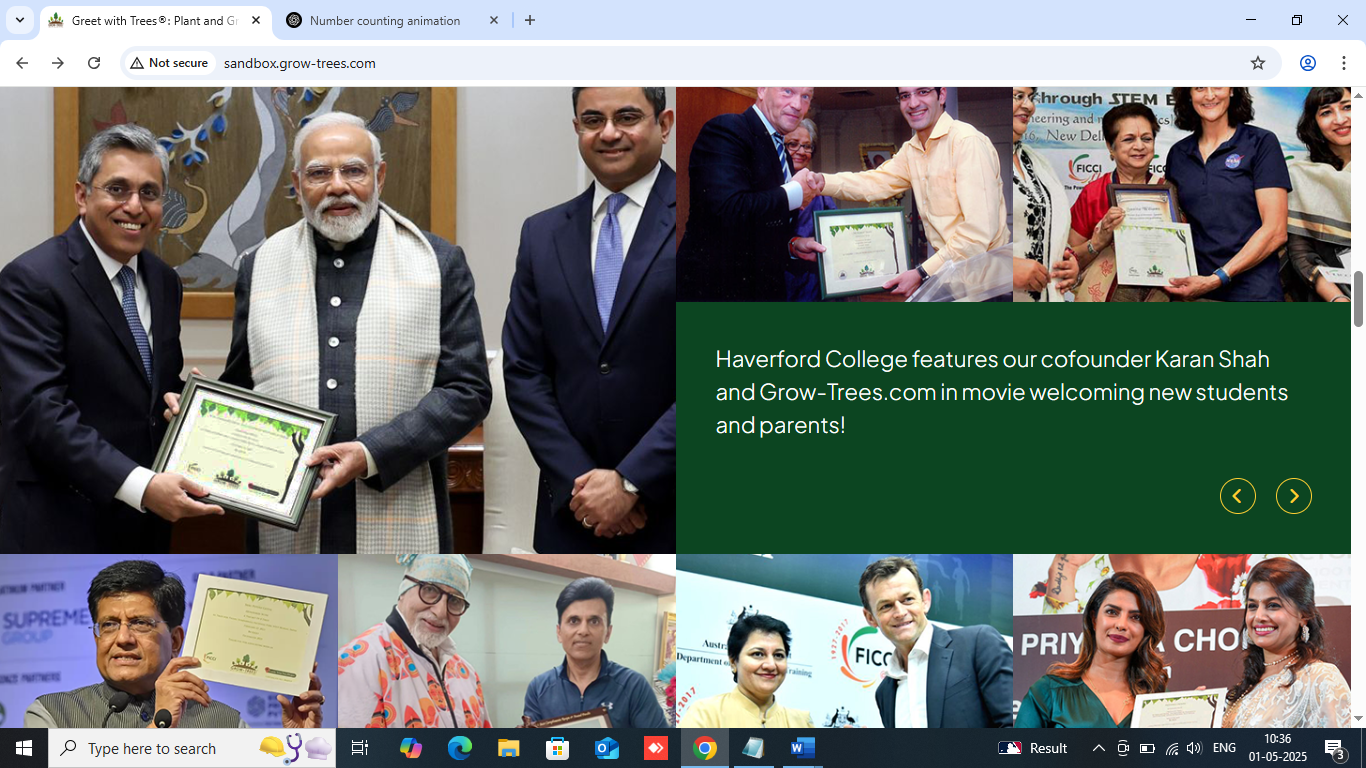Open the Chrome profile icon
The width and height of the screenshot is (1366, 768).
click(1307, 63)
